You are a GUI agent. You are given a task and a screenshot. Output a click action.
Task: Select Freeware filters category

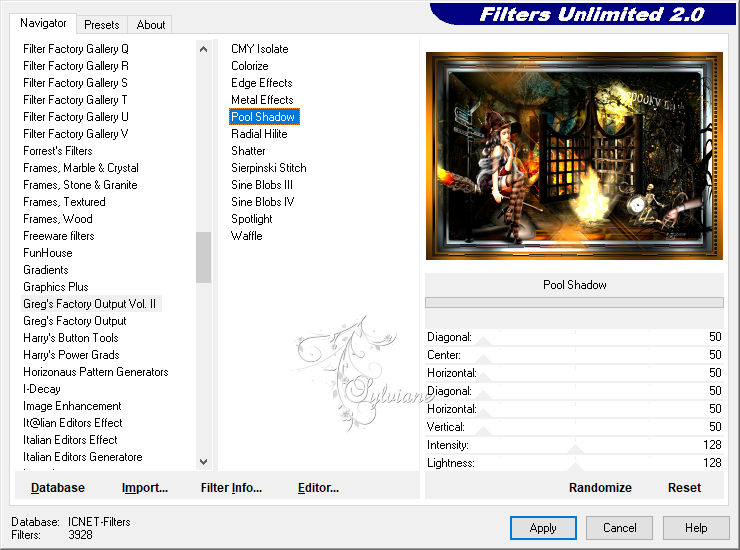(59, 236)
